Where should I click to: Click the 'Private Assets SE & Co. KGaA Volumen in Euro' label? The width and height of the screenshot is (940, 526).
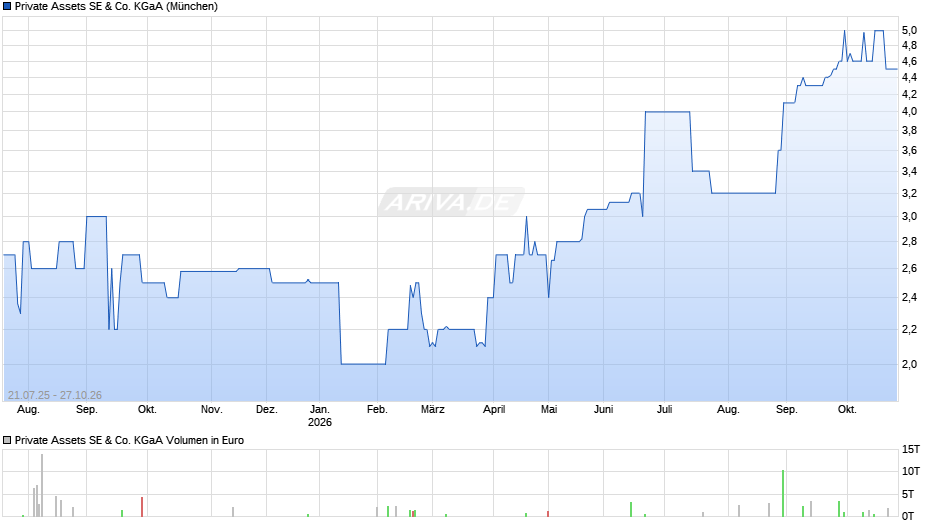click(129, 440)
